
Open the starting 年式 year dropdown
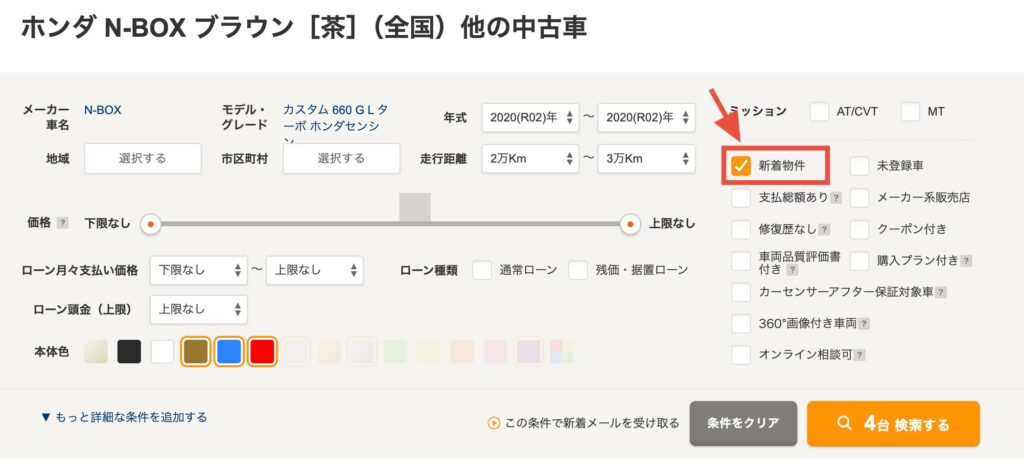[530, 118]
